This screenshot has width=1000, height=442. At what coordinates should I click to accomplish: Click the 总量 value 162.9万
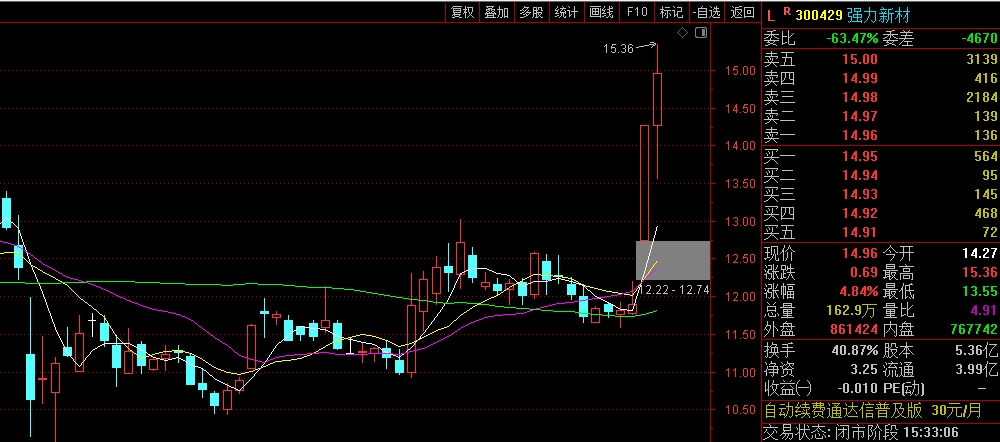point(851,311)
